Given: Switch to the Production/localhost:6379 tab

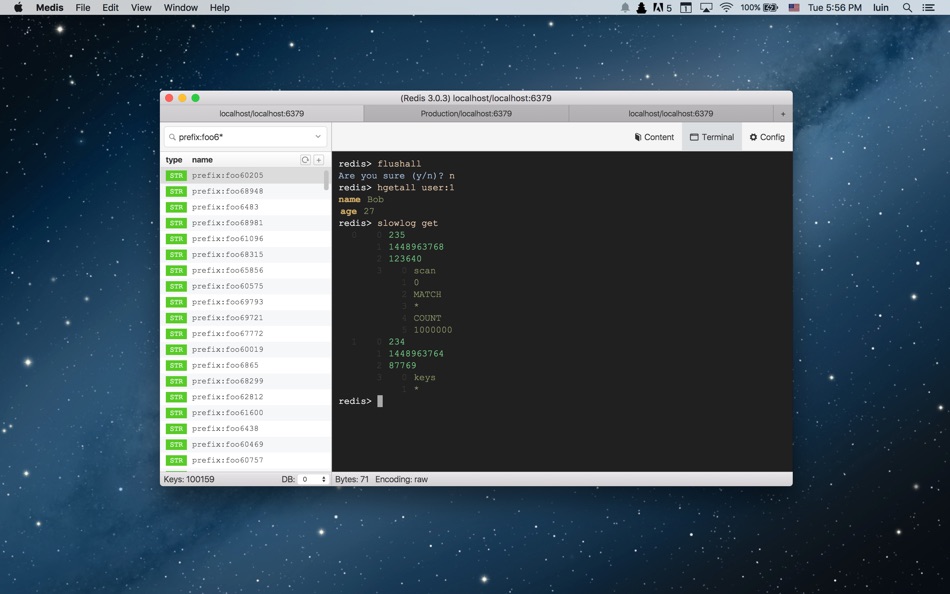Looking at the screenshot, I should [466, 113].
